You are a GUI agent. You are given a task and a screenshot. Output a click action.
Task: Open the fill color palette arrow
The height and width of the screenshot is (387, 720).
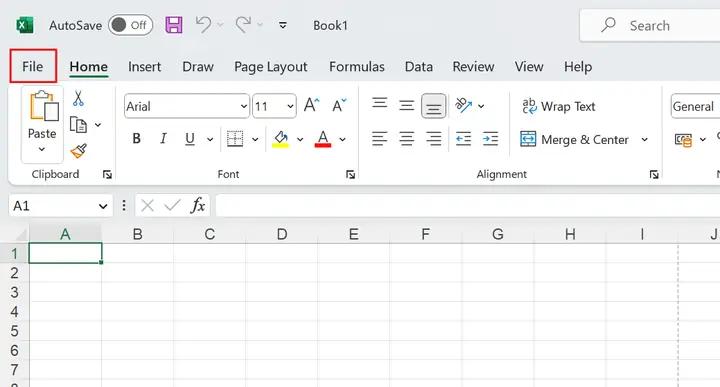(x=300, y=139)
